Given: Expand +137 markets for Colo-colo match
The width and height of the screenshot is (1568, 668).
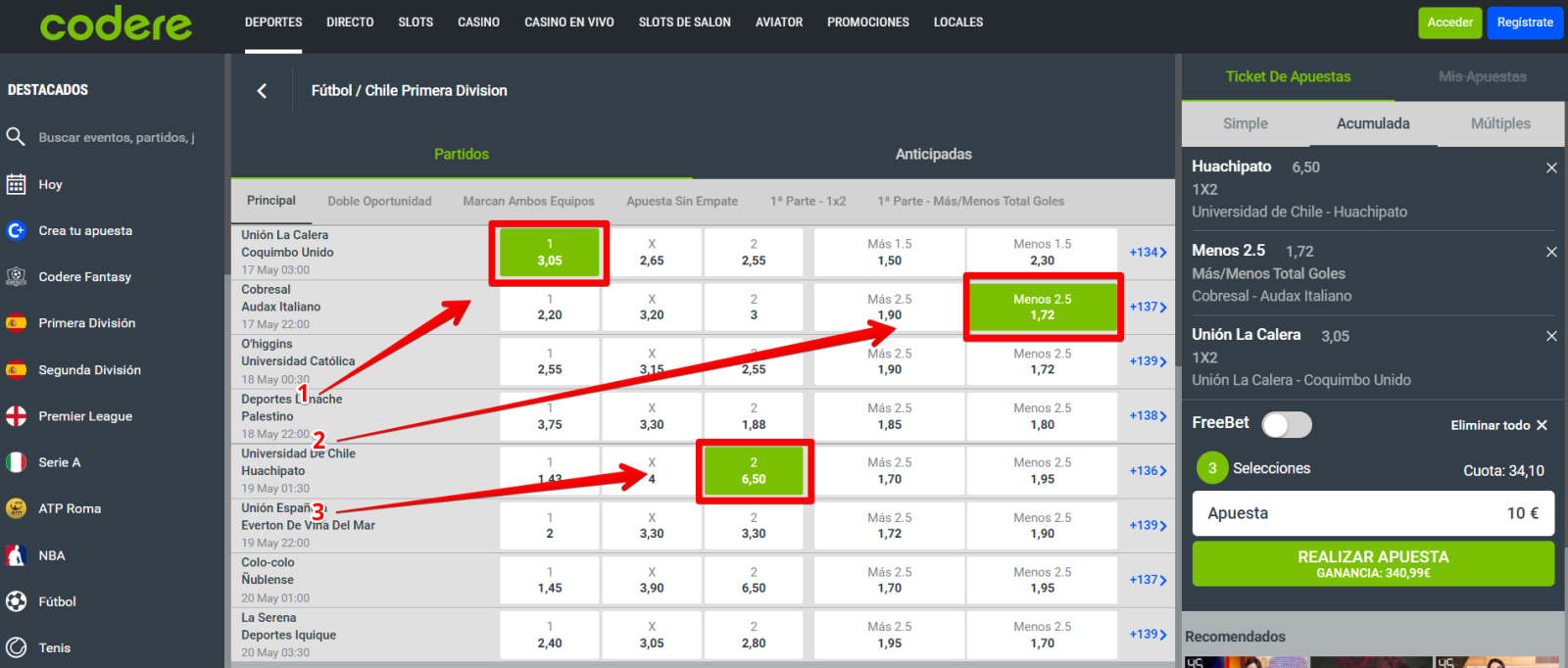Looking at the screenshot, I should point(1148,580).
